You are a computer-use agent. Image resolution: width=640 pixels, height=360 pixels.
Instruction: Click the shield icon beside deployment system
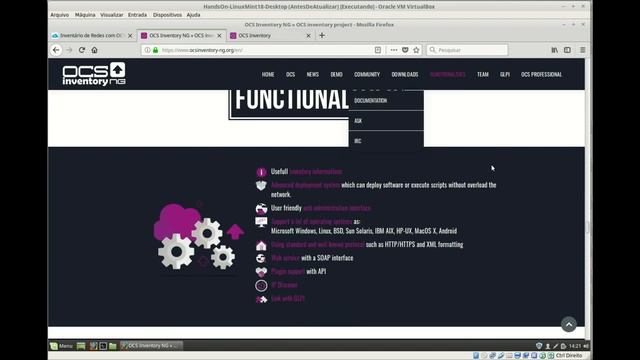click(x=261, y=185)
